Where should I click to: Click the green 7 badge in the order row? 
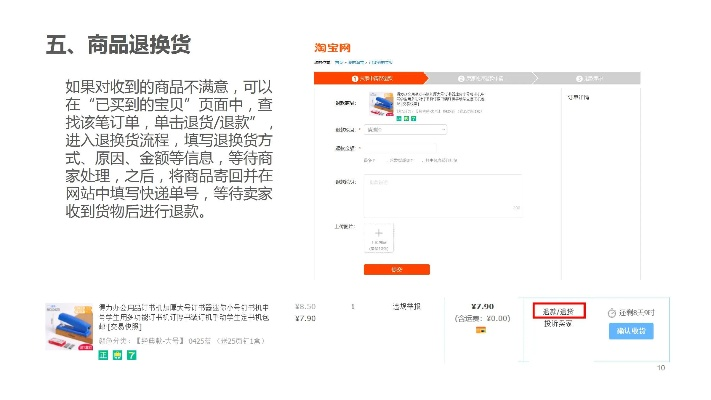(131, 355)
